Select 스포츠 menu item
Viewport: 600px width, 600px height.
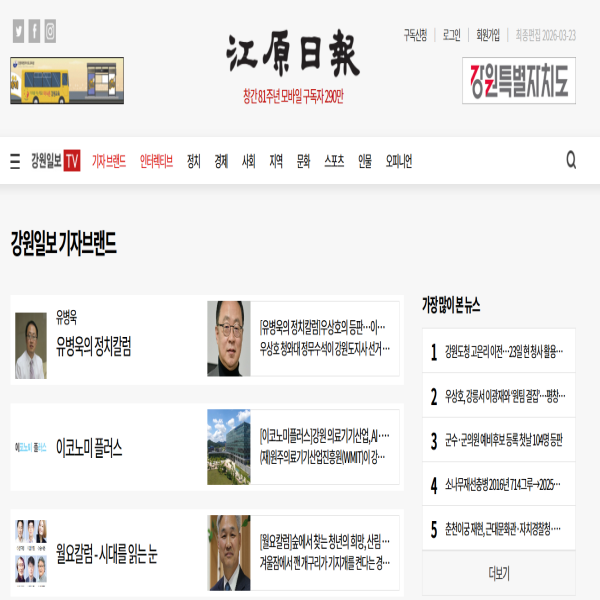[x=334, y=161]
